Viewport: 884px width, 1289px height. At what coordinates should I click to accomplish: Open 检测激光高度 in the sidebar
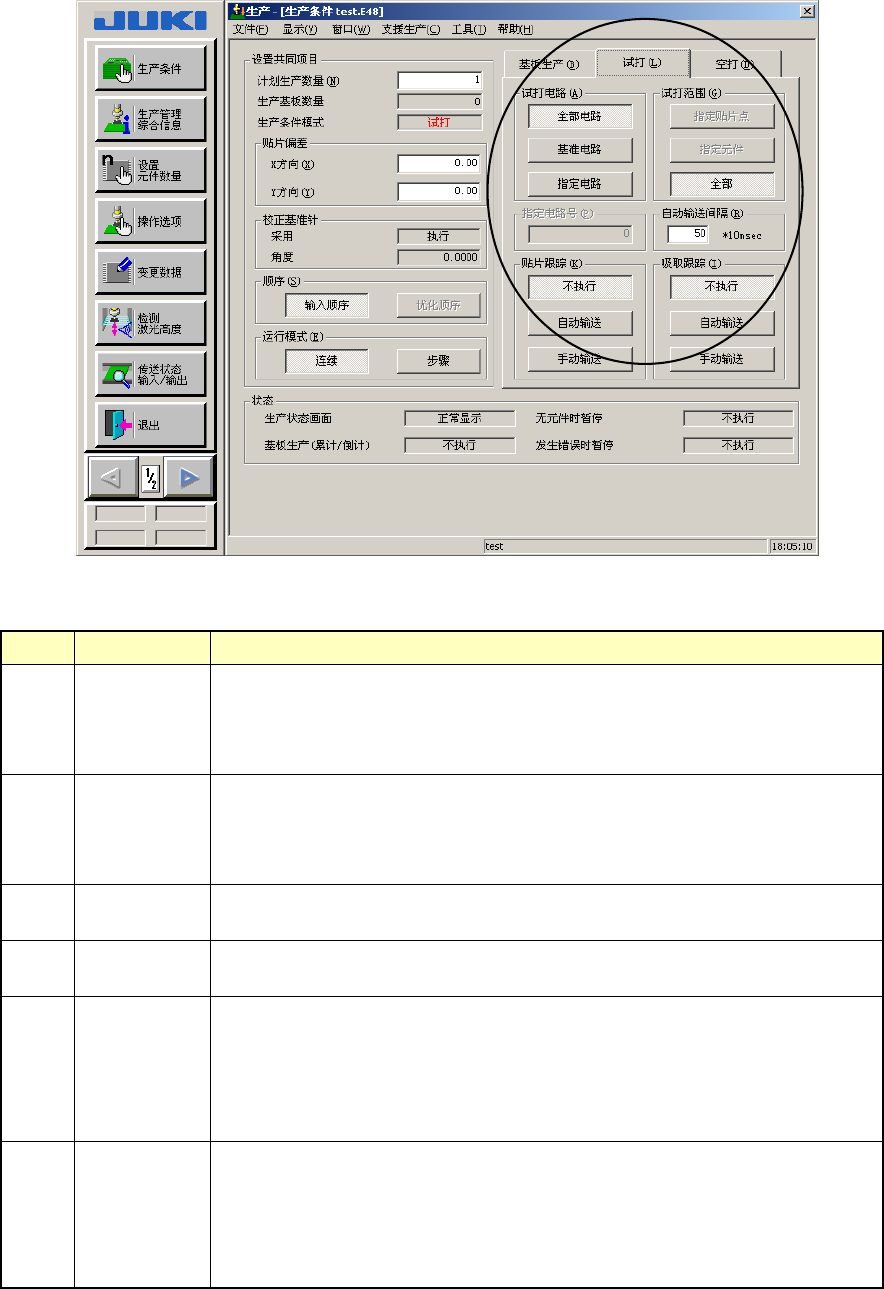151,323
